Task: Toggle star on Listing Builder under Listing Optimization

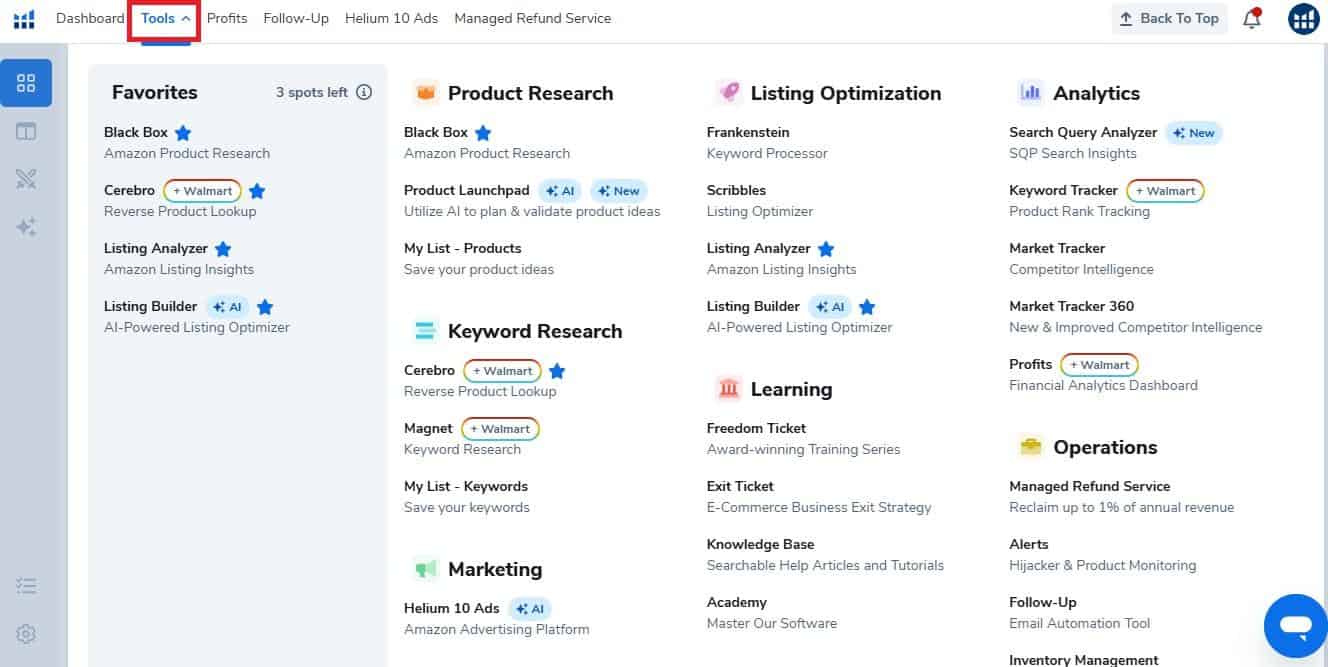Action: point(867,307)
